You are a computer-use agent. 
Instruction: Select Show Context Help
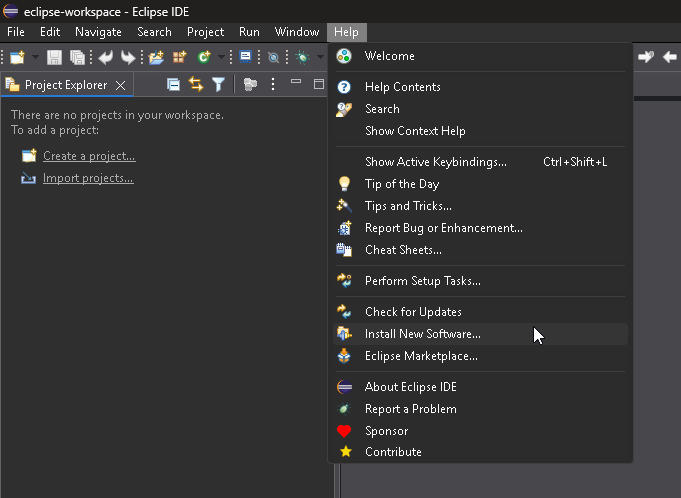click(x=480, y=131)
